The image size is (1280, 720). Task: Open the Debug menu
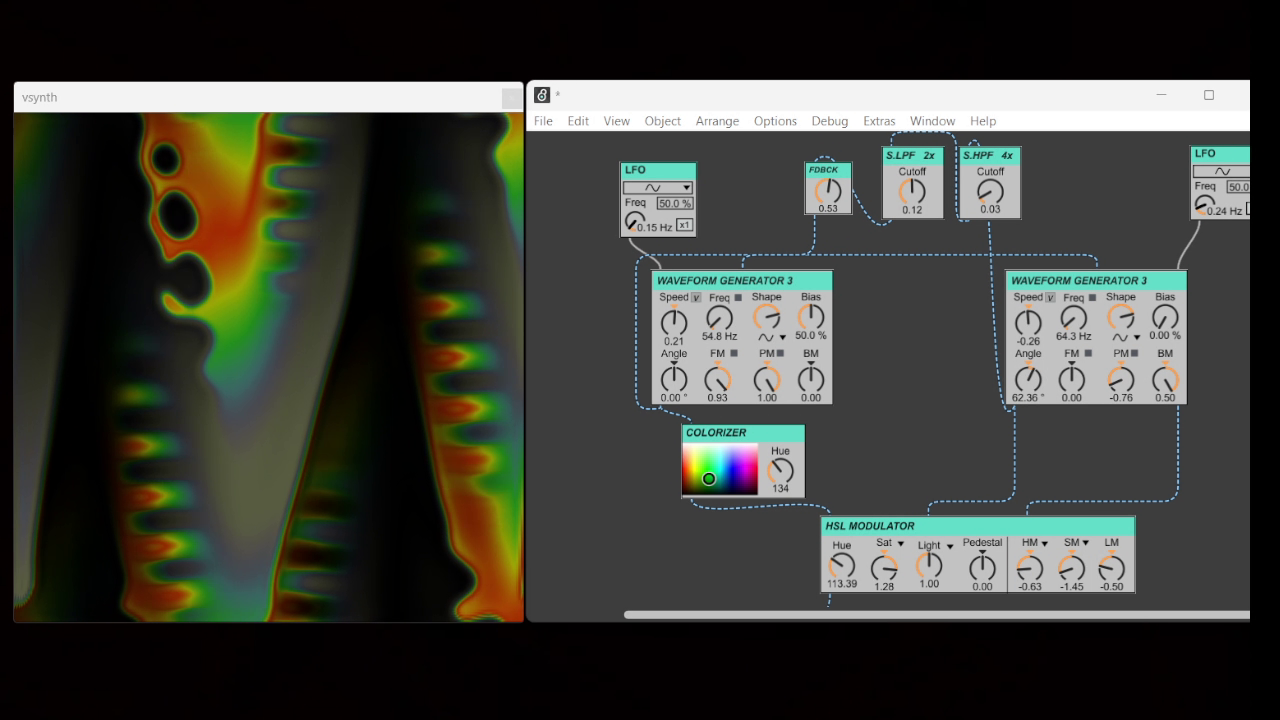click(x=829, y=121)
